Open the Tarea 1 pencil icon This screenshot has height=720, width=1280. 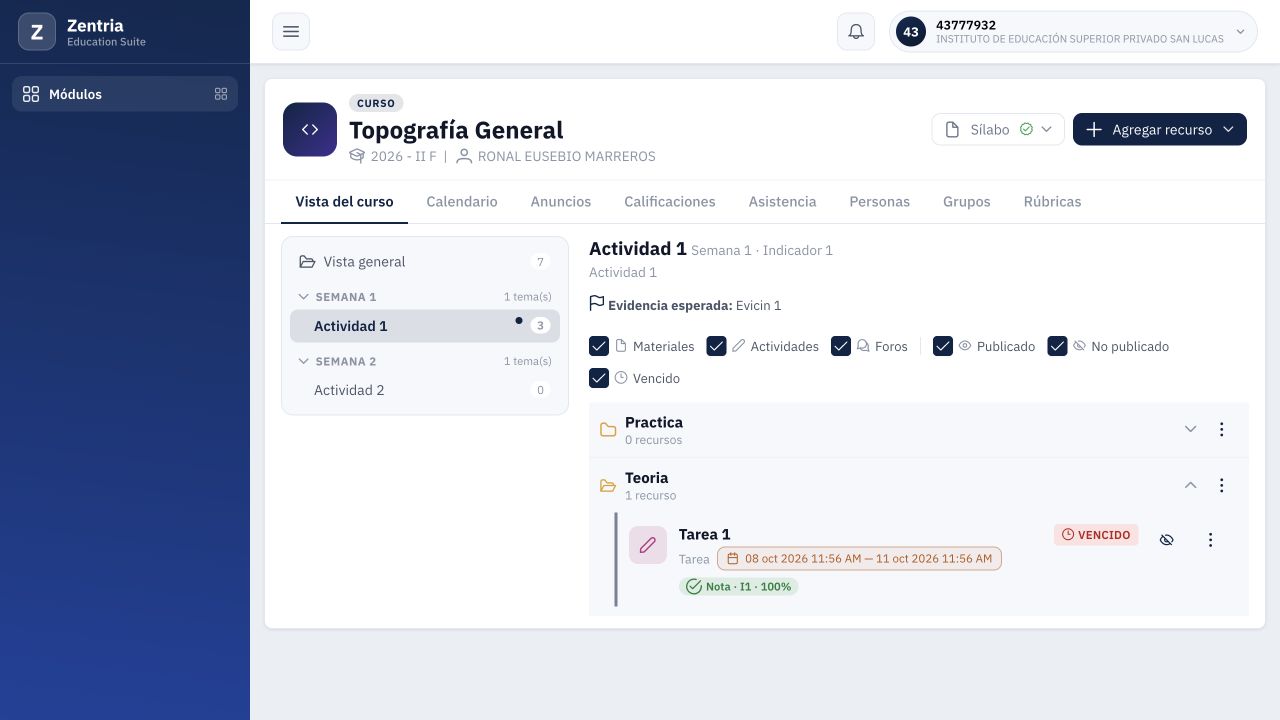point(648,545)
